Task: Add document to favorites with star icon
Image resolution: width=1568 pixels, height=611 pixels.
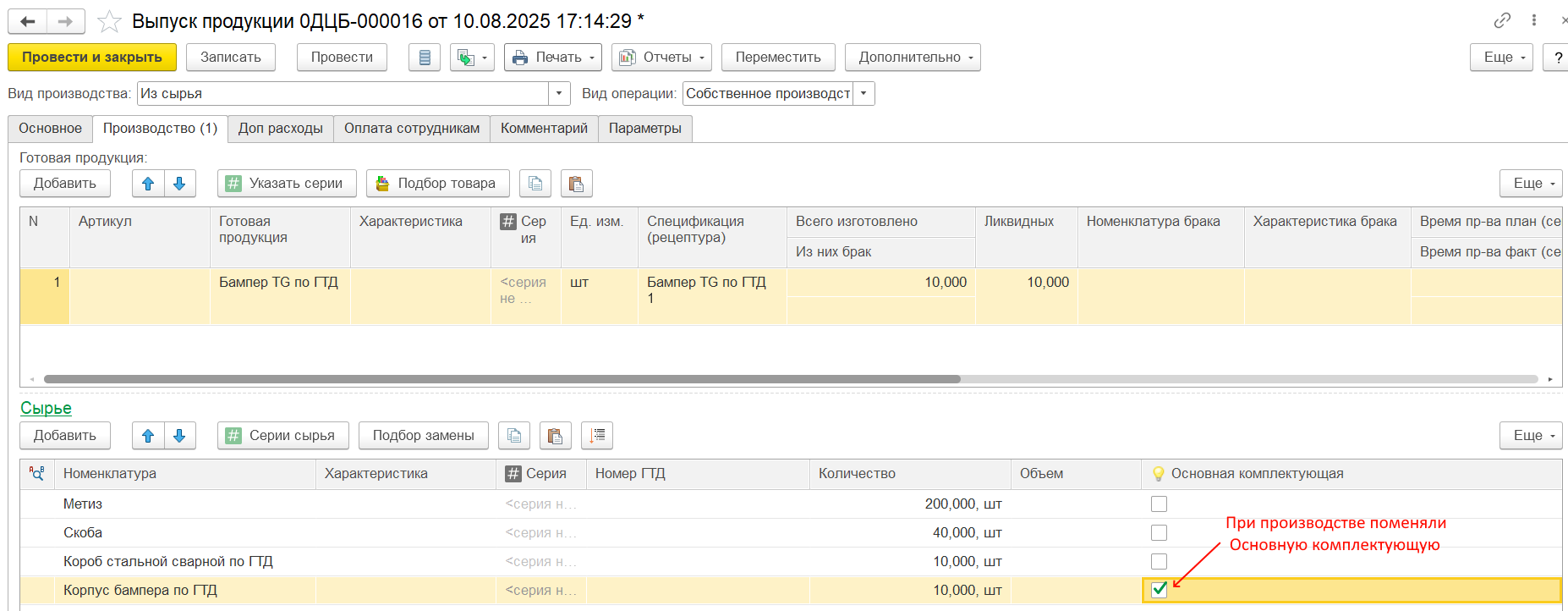Action: click(109, 21)
